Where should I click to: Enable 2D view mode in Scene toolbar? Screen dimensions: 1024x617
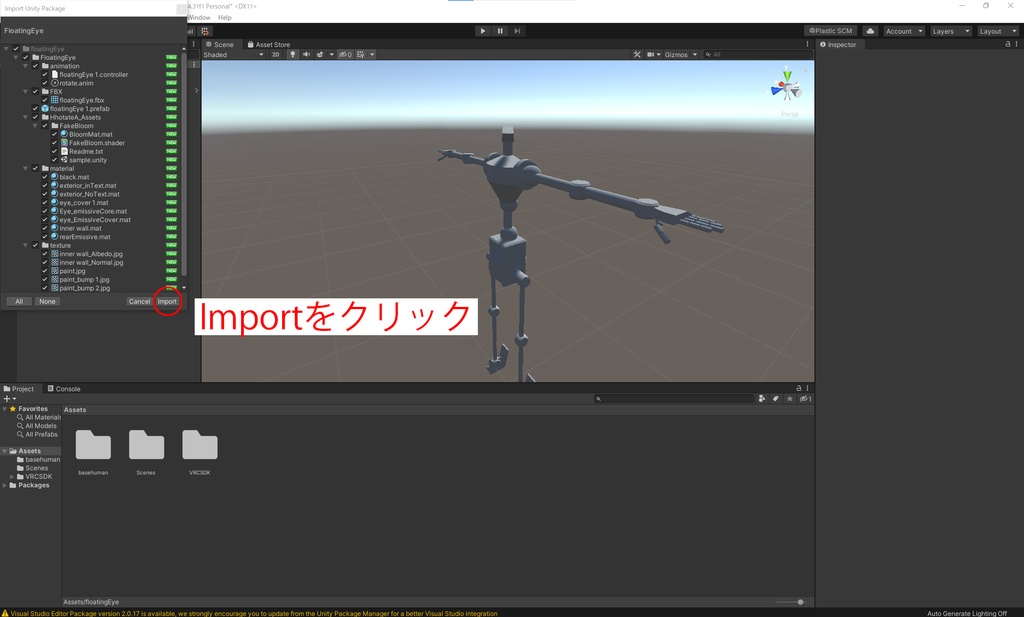[x=275, y=54]
